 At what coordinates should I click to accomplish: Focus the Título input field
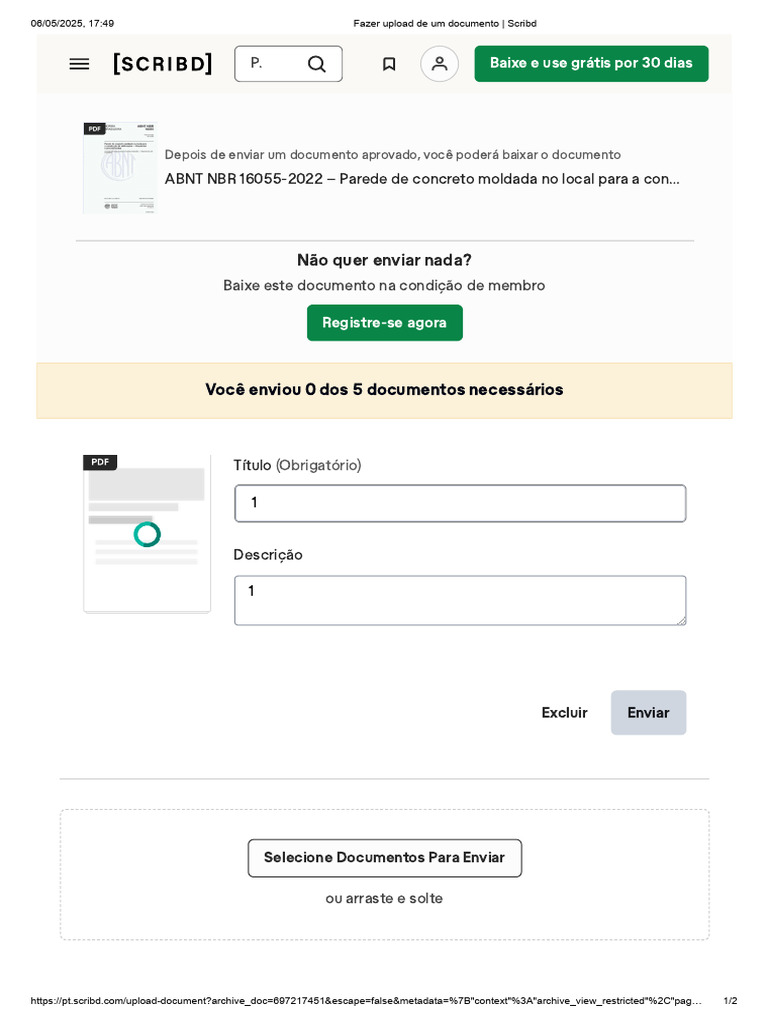(x=460, y=503)
